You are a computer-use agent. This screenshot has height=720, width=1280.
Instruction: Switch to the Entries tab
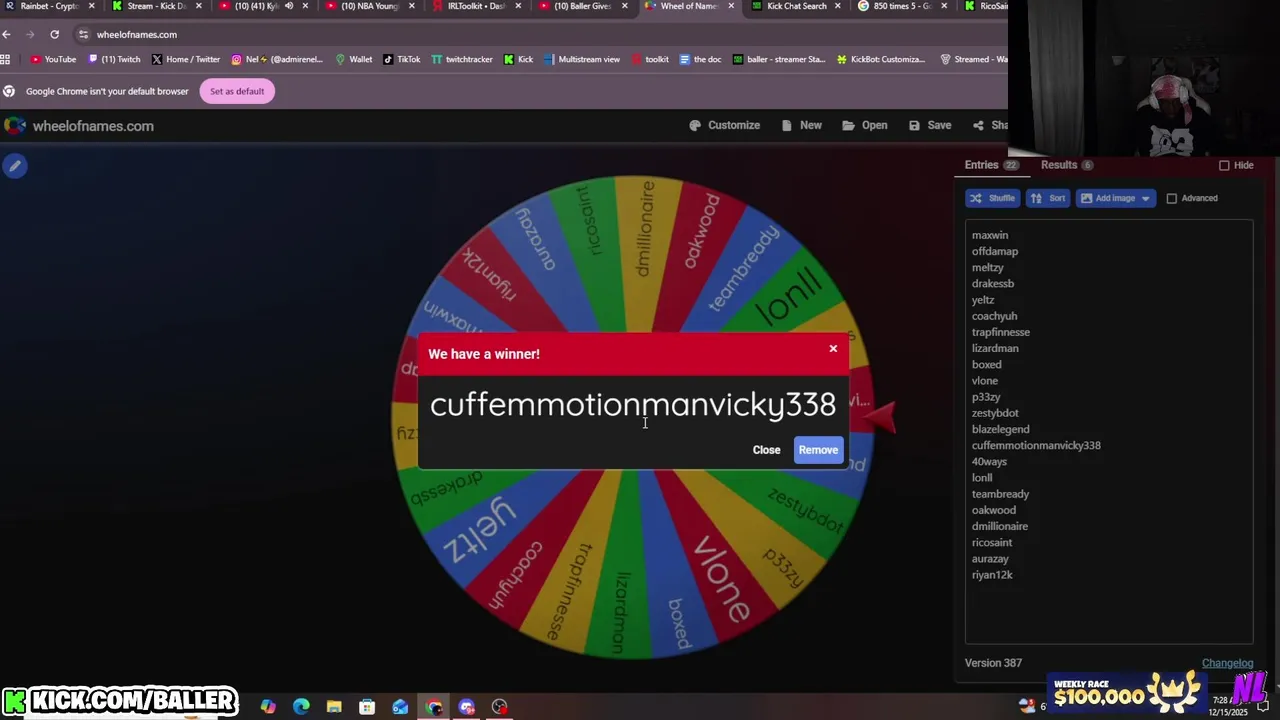[991, 165]
